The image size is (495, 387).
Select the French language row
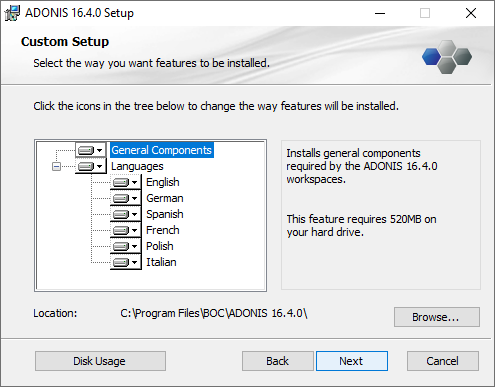coord(163,230)
